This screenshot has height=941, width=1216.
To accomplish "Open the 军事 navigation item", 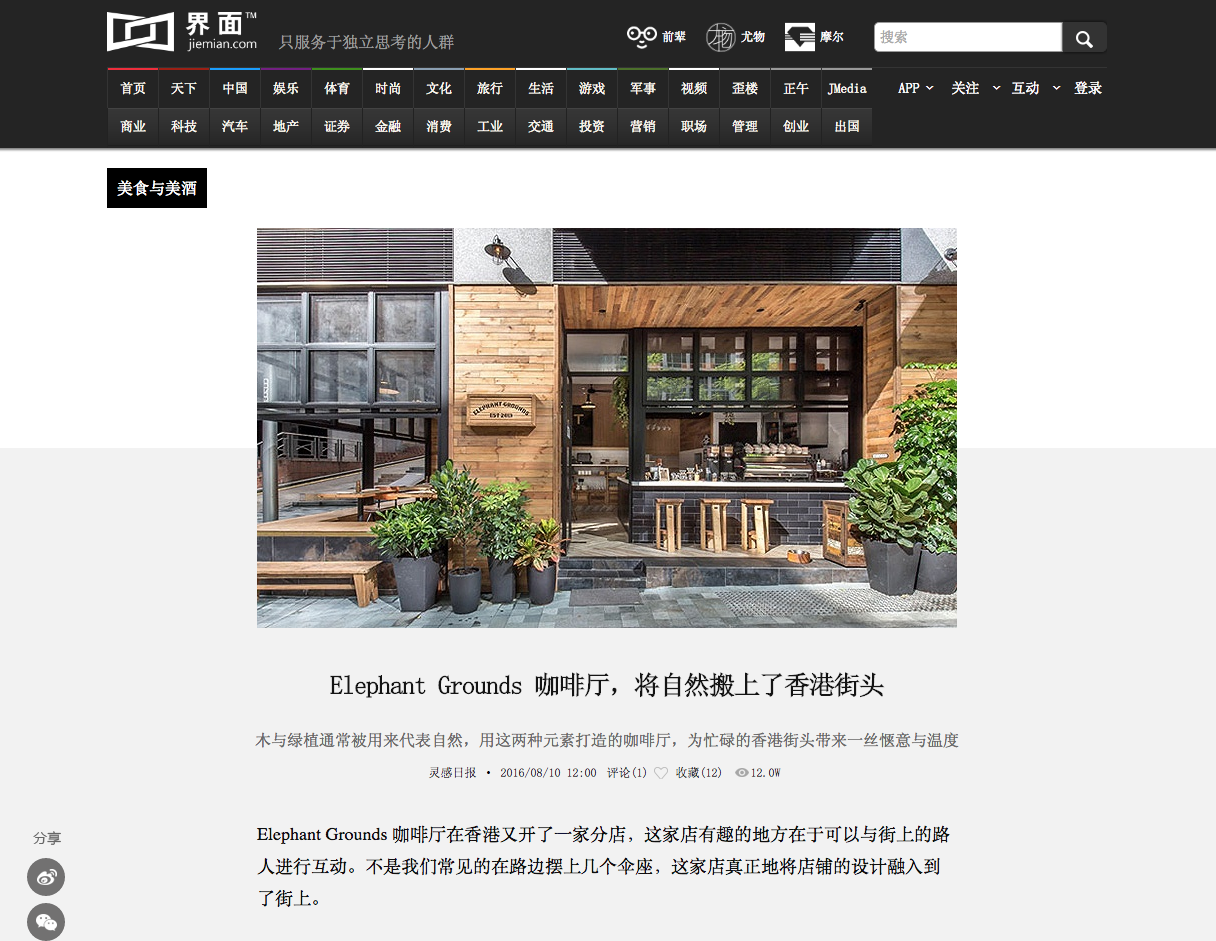I will tap(642, 88).
